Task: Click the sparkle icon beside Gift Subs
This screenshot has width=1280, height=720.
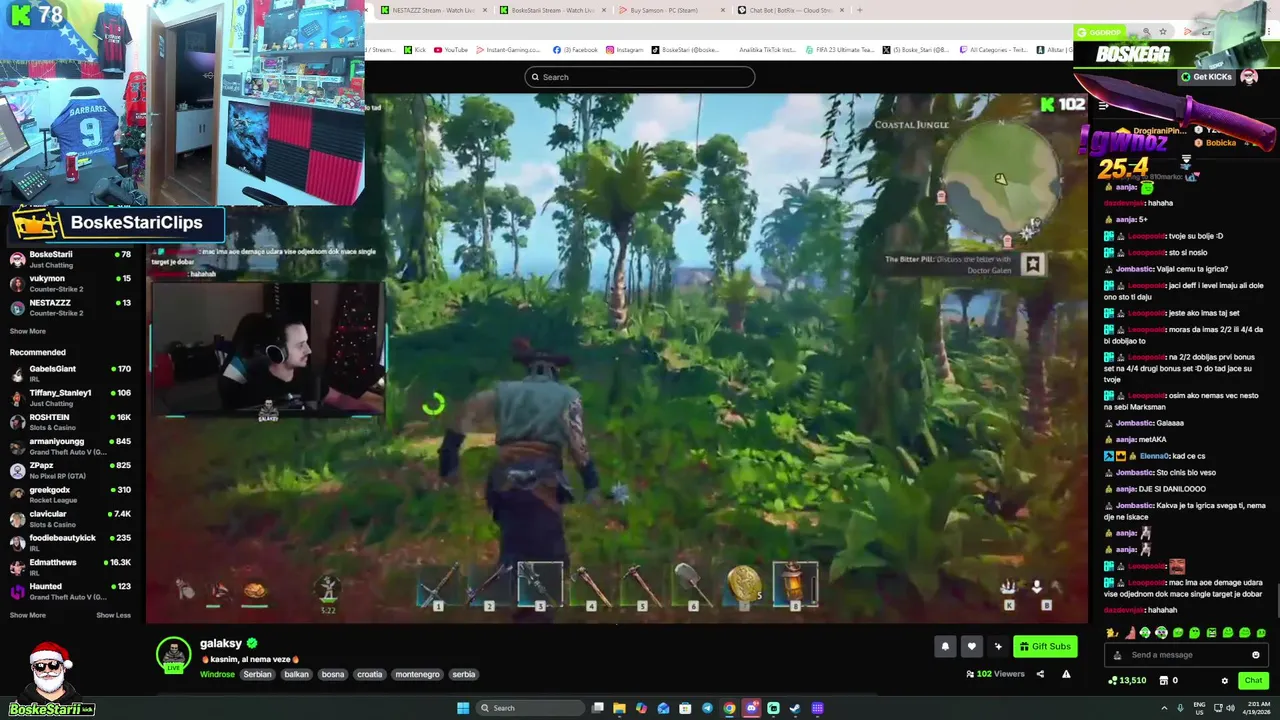Action: tap(998, 646)
